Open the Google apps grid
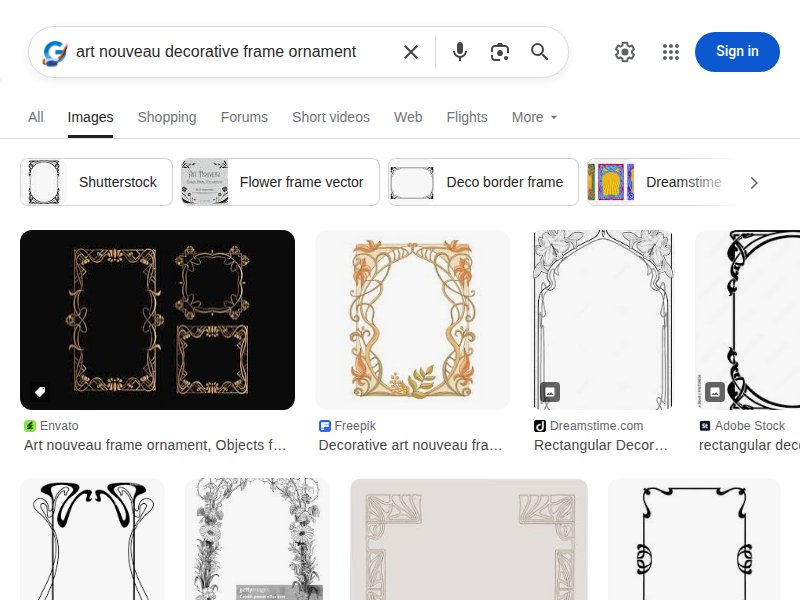Screen dimensions: 800x600 coord(671,52)
